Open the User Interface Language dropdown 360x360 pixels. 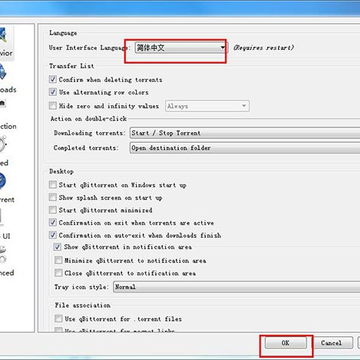click(x=180, y=48)
